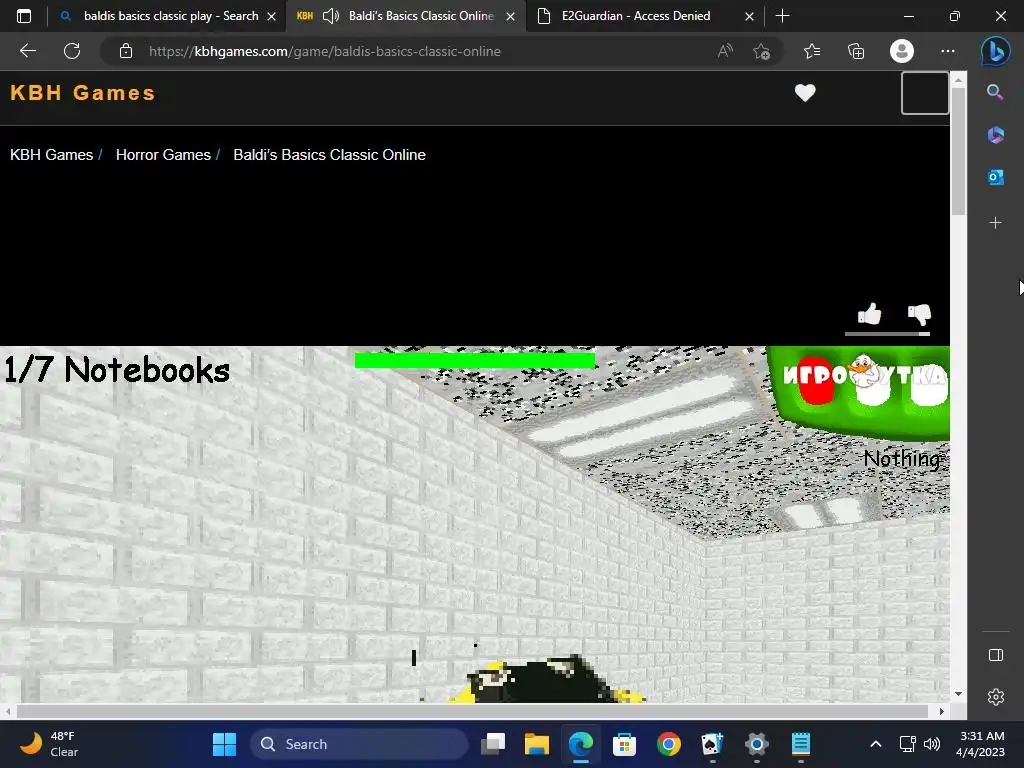Open a new tab with plus button
The image size is (1024, 768).
(782, 16)
